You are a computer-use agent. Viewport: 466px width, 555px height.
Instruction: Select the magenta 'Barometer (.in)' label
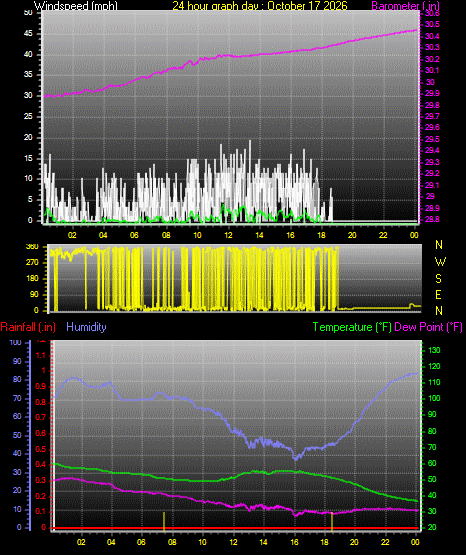405,6
